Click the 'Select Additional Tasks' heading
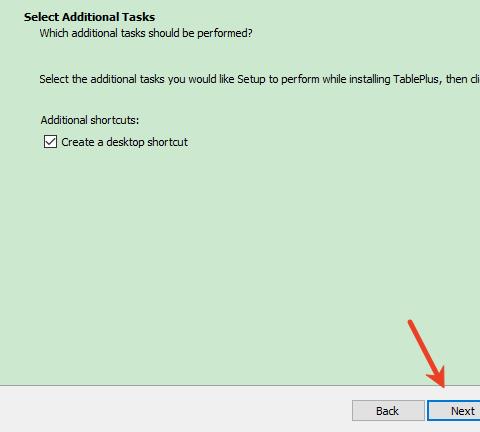Screen dimensions: 480x432 [89, 17]
